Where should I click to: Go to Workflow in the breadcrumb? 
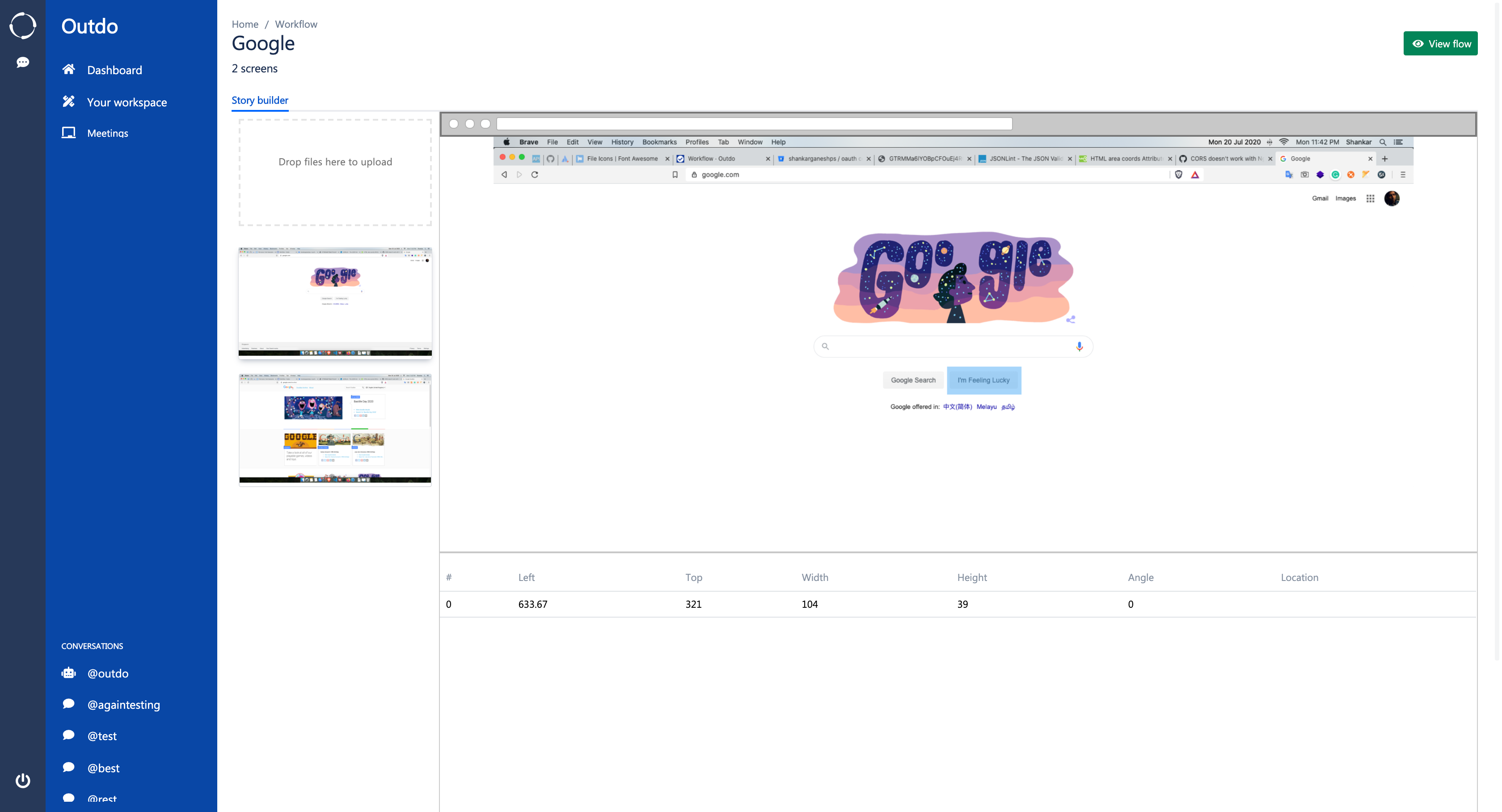coord(295,24)
